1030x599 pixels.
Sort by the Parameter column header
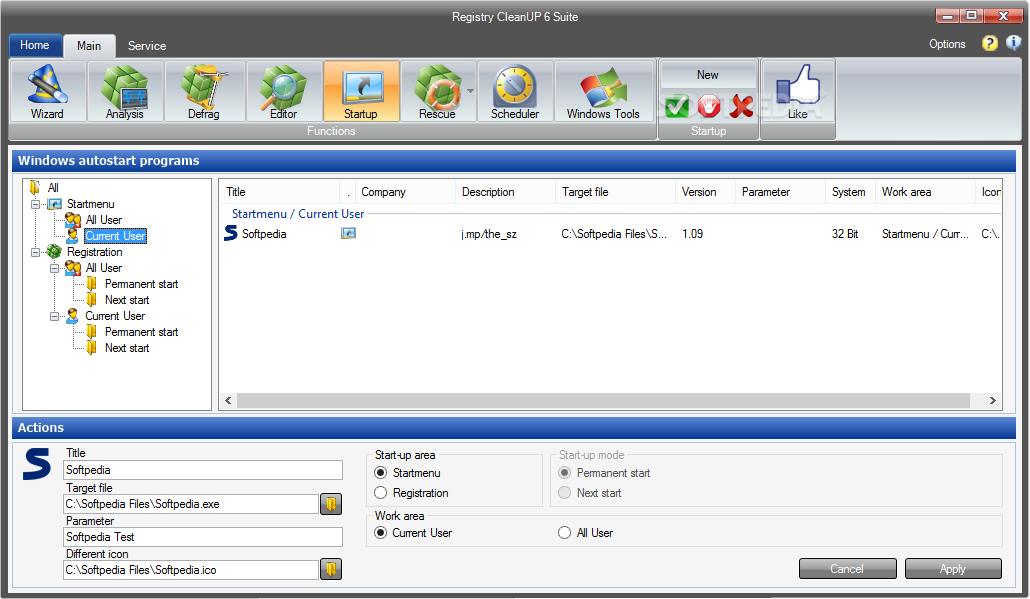pyautogui.click(x=781, y=192)
